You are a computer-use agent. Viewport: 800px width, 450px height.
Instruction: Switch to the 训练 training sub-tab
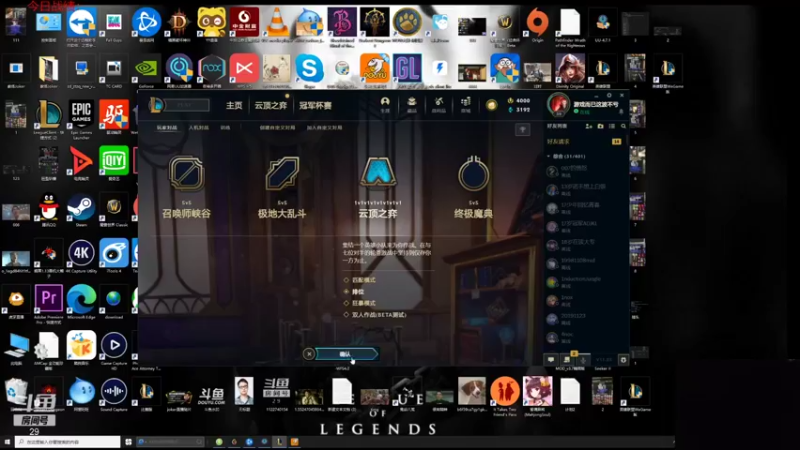[225, 128]
